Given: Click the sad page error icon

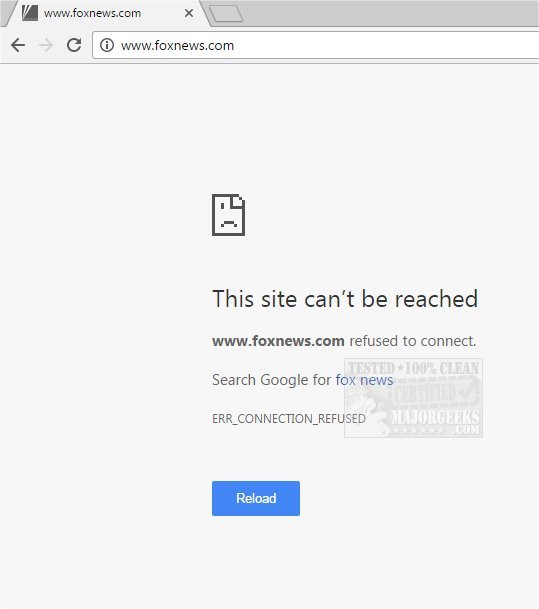Looking at the screenshot, I should point(228,215).
